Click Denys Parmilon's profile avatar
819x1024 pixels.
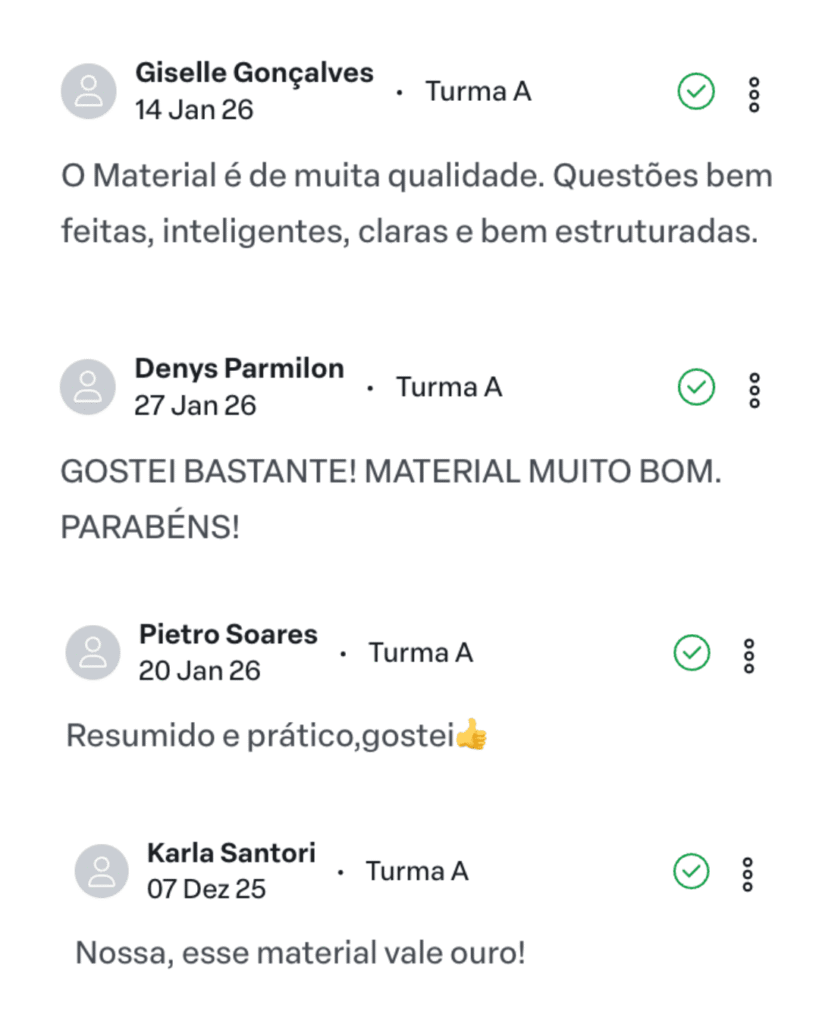(88, 387)
